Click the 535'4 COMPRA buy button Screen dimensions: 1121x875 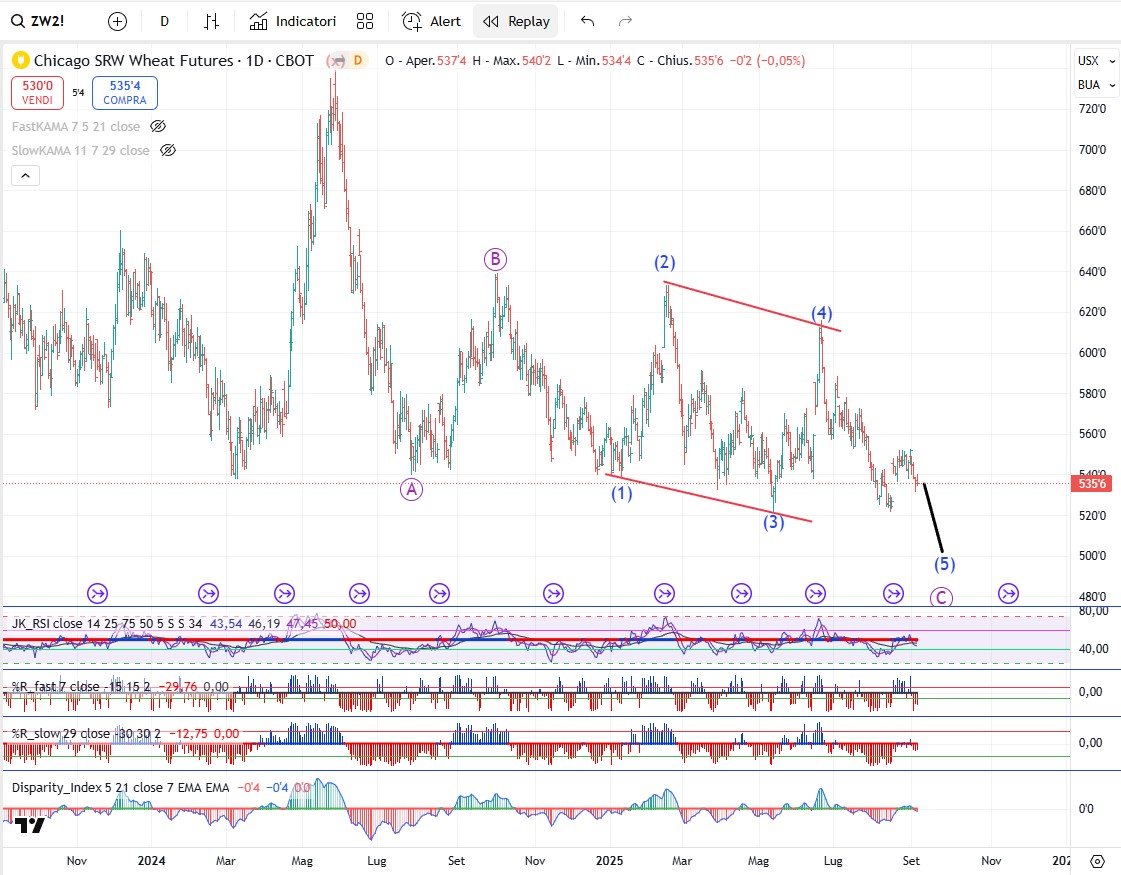(125, 94)
